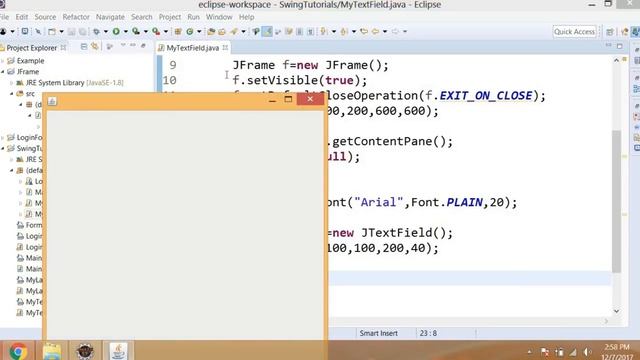Click the Last Edit Location arrow icon

pyautogui.click(x=364, y=31)
